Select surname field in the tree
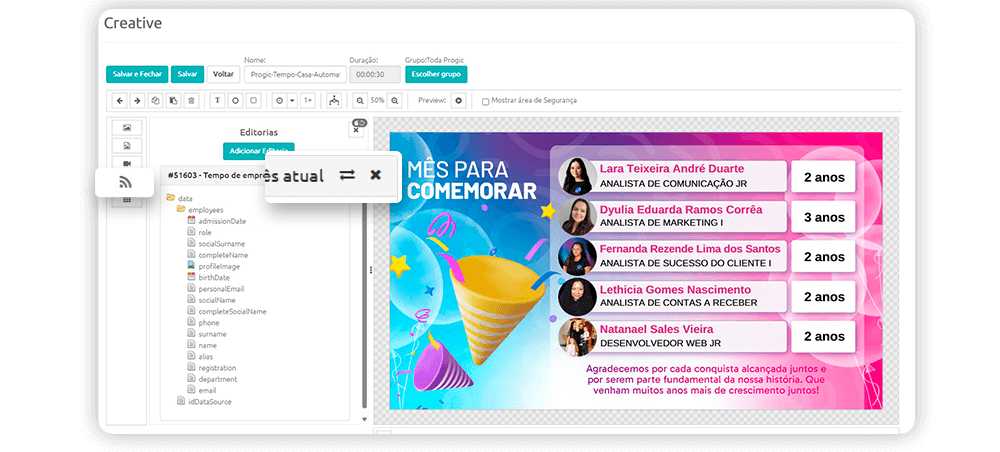Screen dimensions: 1000x452 click(212, 333)
